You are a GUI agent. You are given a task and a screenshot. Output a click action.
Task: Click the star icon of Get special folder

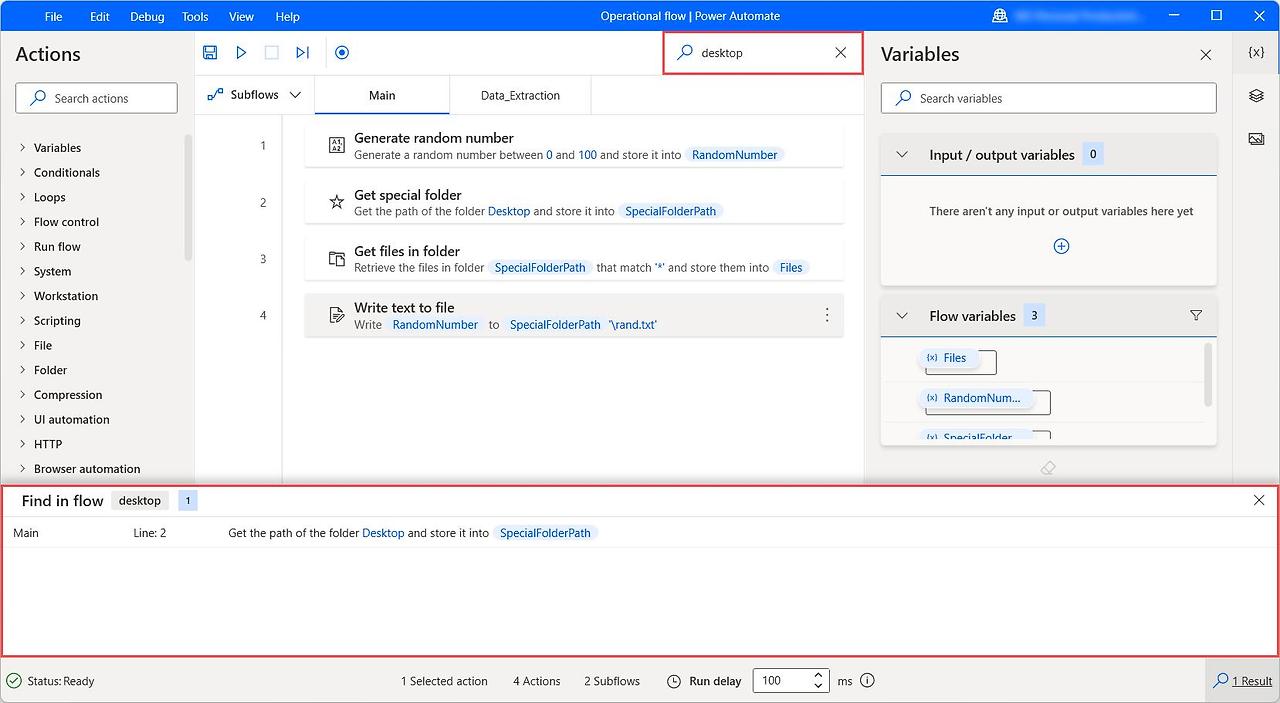point(337,202)
